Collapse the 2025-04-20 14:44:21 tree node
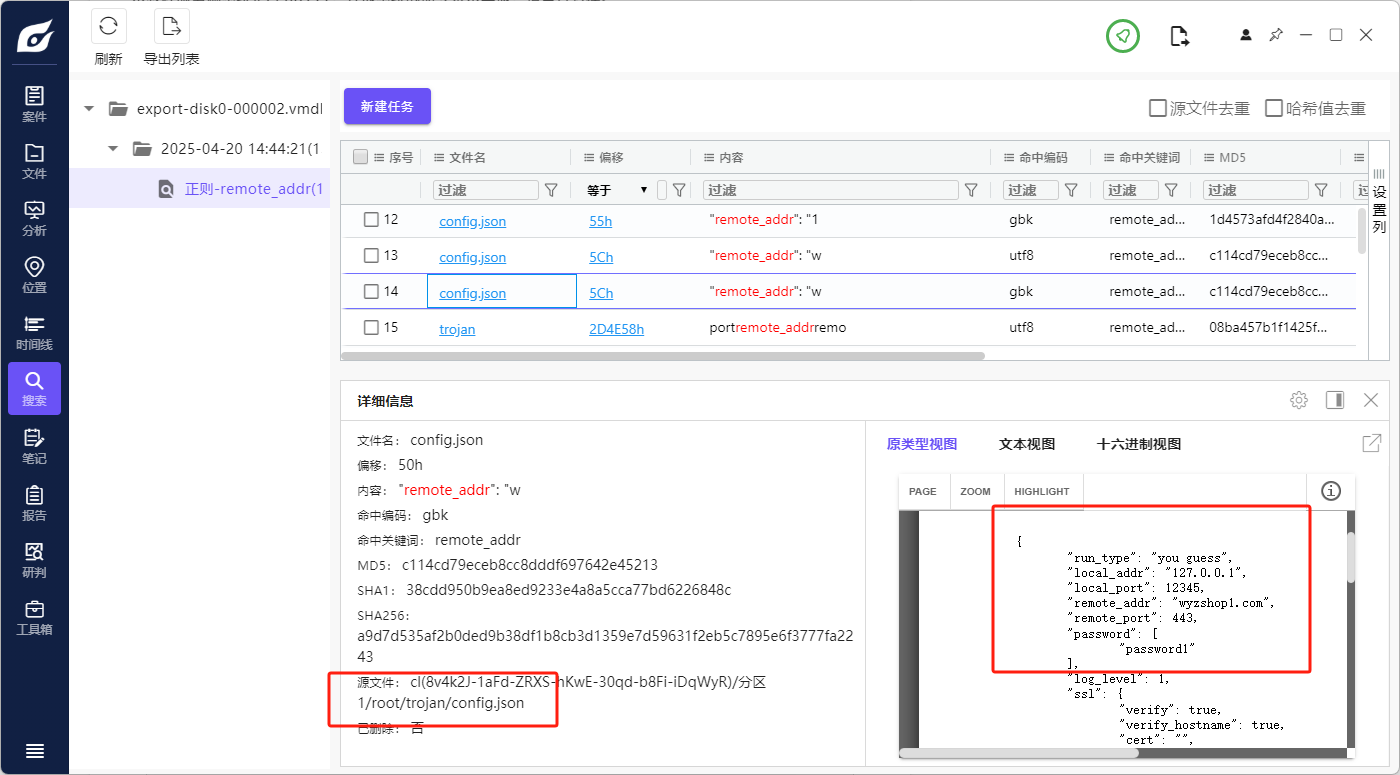The height and width of the screenshot is (775, 1400). click(113, 149)
